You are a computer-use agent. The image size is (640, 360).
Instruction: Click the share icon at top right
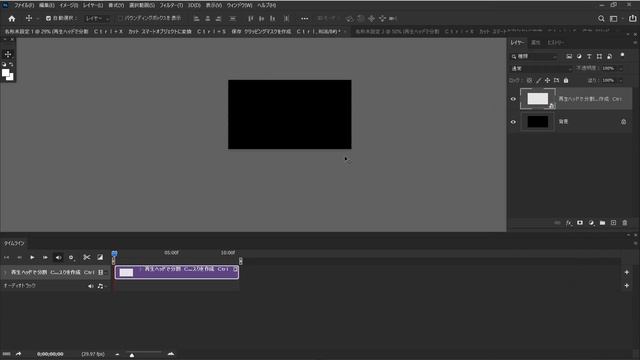point(632,18)
